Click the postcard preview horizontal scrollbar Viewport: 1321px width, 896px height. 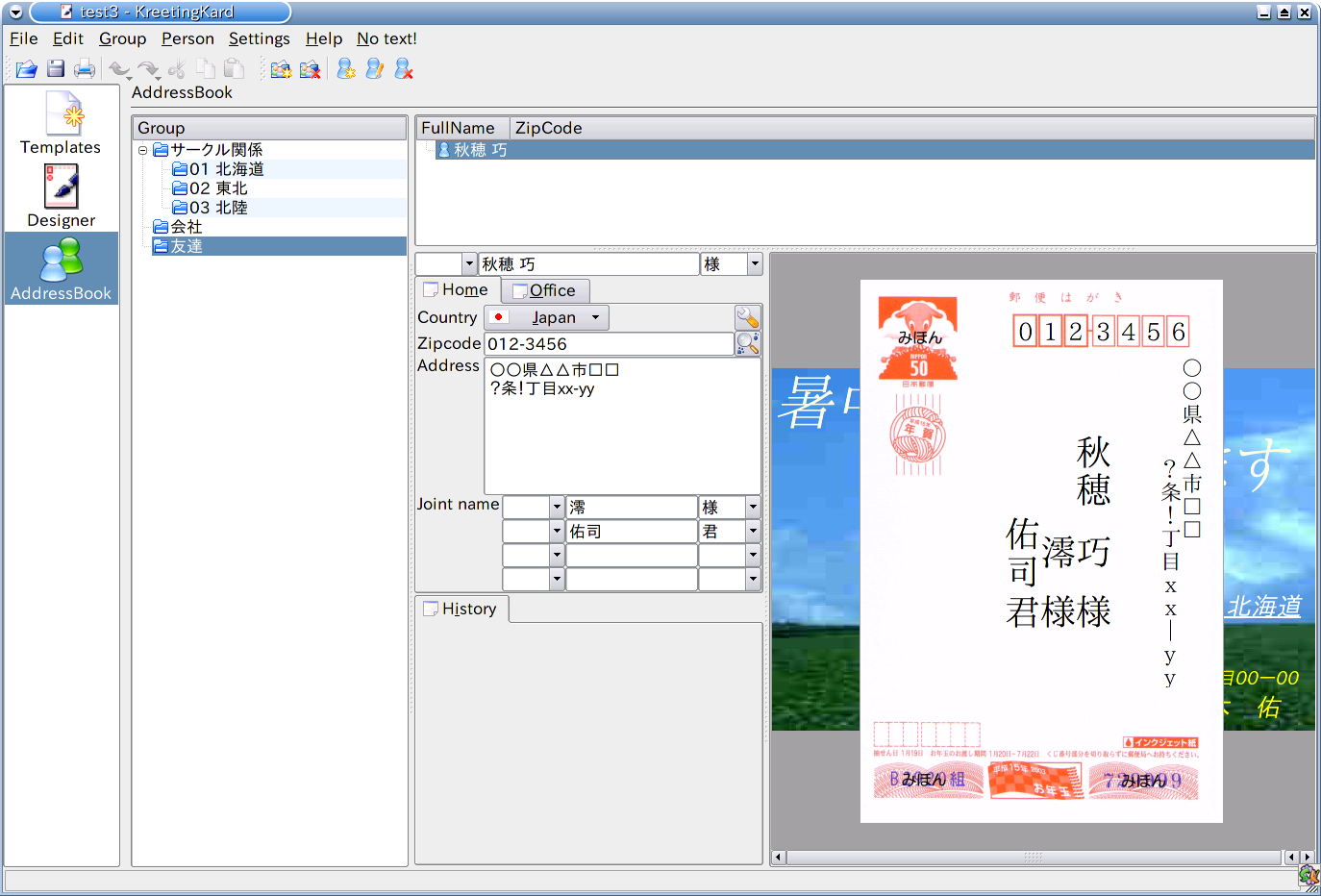point(1034,857)
